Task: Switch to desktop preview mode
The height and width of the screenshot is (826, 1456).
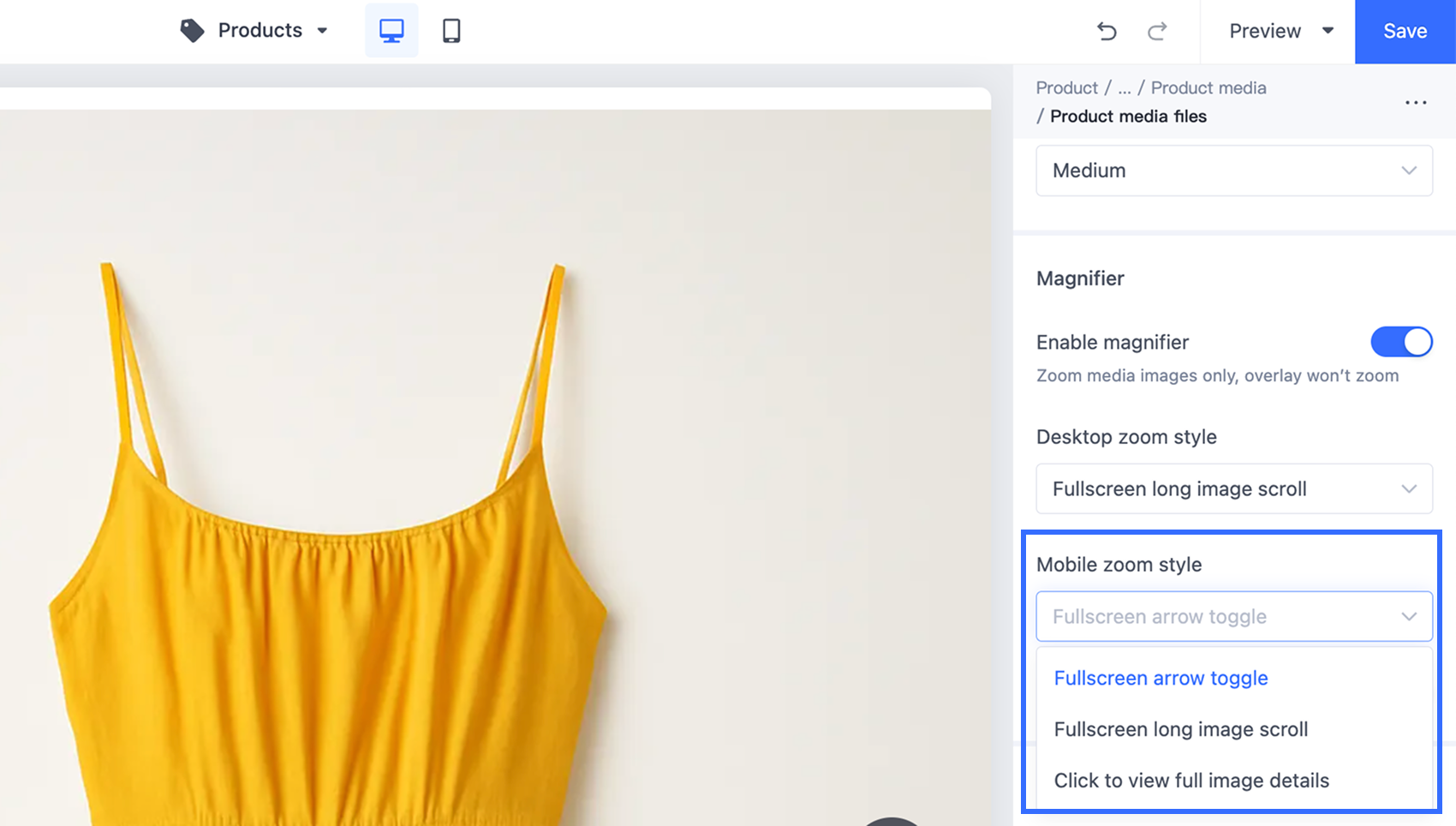Action: 391,30
